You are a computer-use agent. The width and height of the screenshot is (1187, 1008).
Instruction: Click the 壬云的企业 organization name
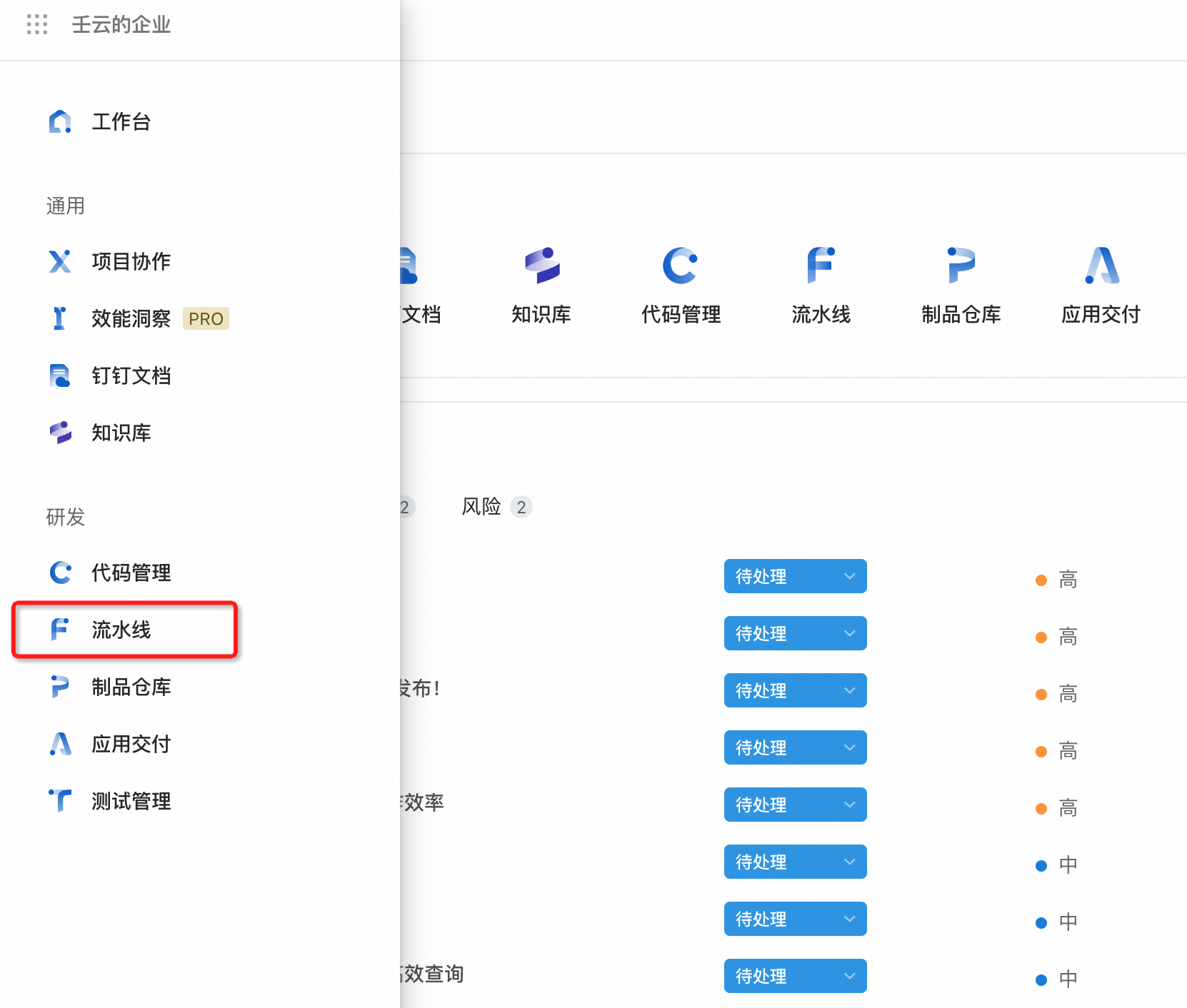121,25
